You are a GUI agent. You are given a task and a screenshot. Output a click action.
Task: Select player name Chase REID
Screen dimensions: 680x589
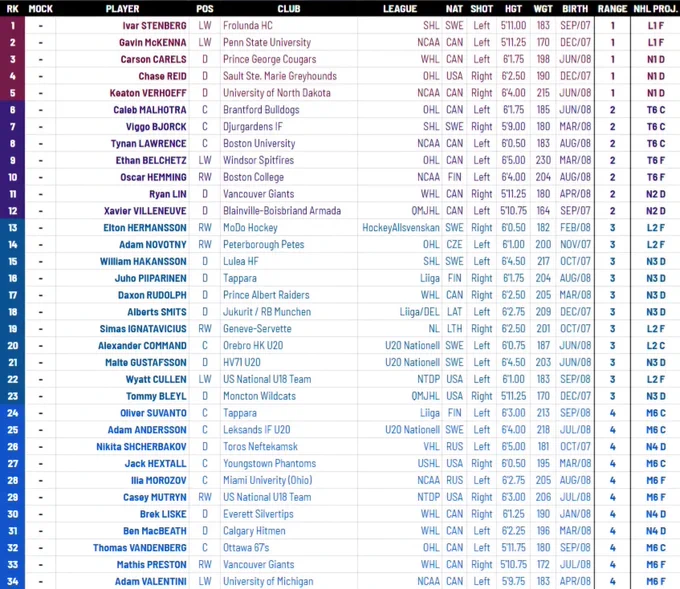click(163, 76)
